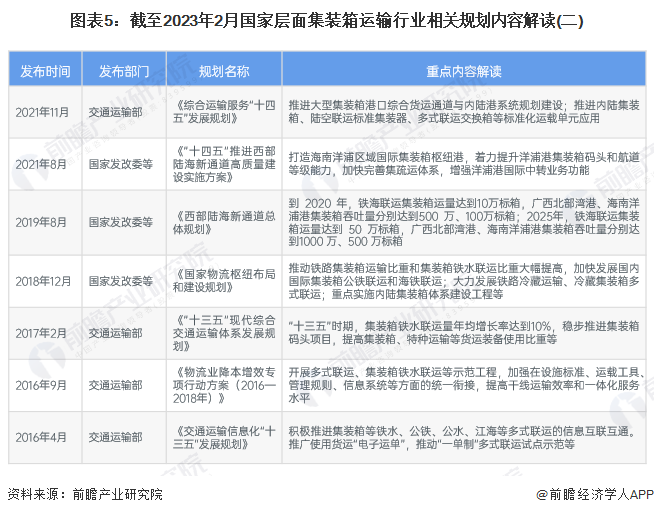The width and height of the screenshot is (654, 515).
Task: Click the @前瞻经济学人APP credit text
Action: coord(595,495)
